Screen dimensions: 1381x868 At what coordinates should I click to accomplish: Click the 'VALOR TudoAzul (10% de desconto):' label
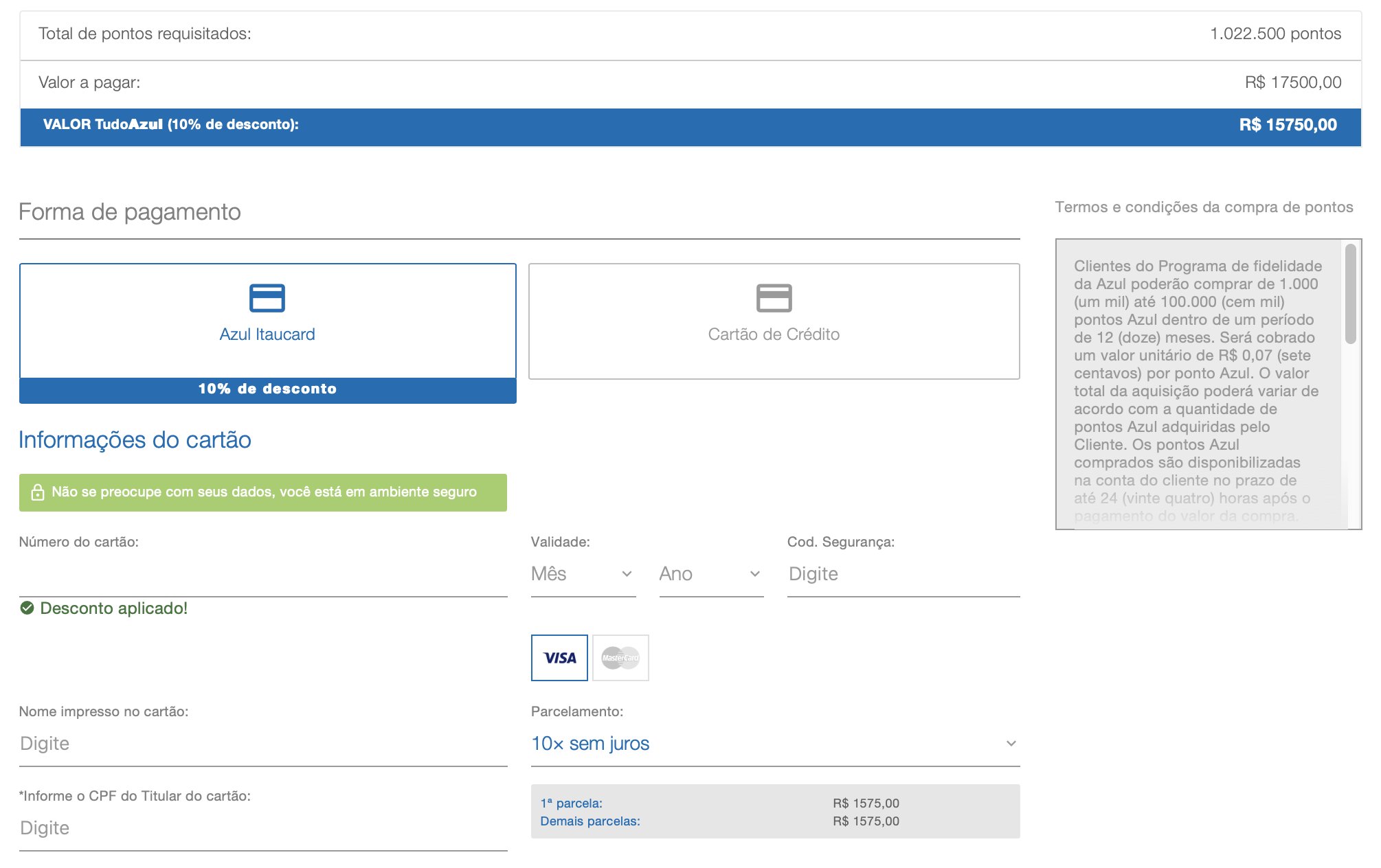point(171,125)
